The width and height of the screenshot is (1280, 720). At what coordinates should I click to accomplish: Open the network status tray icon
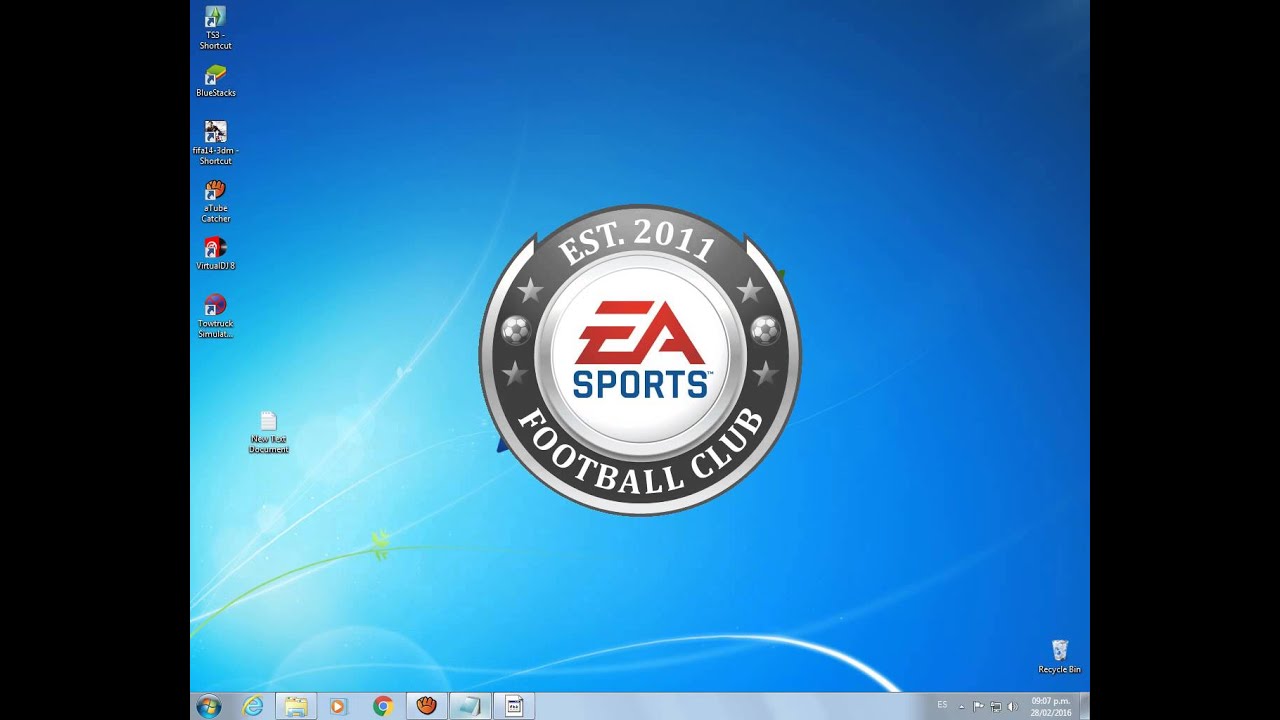(995, 706)
